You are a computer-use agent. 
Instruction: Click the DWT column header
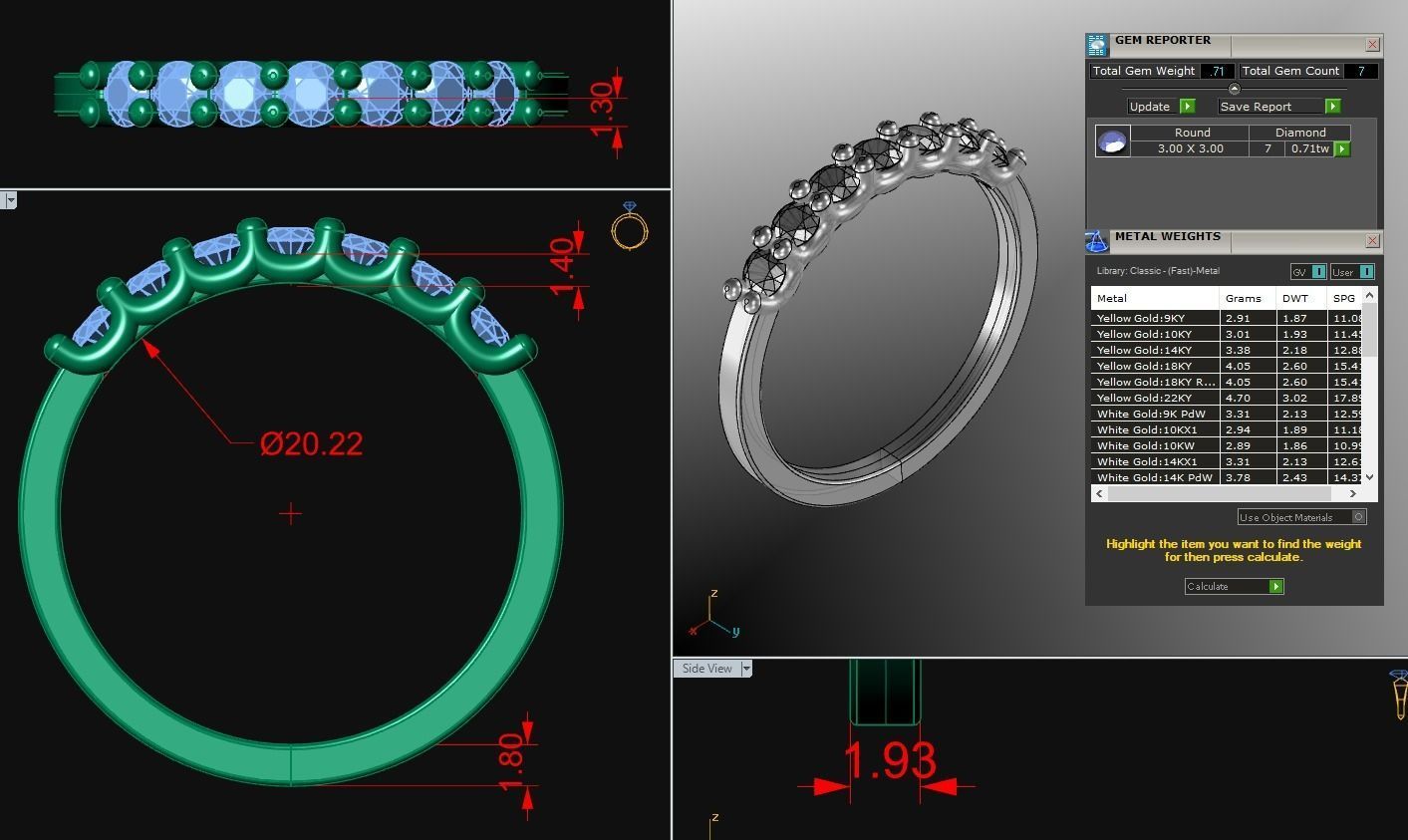[x=1301, y=298]
